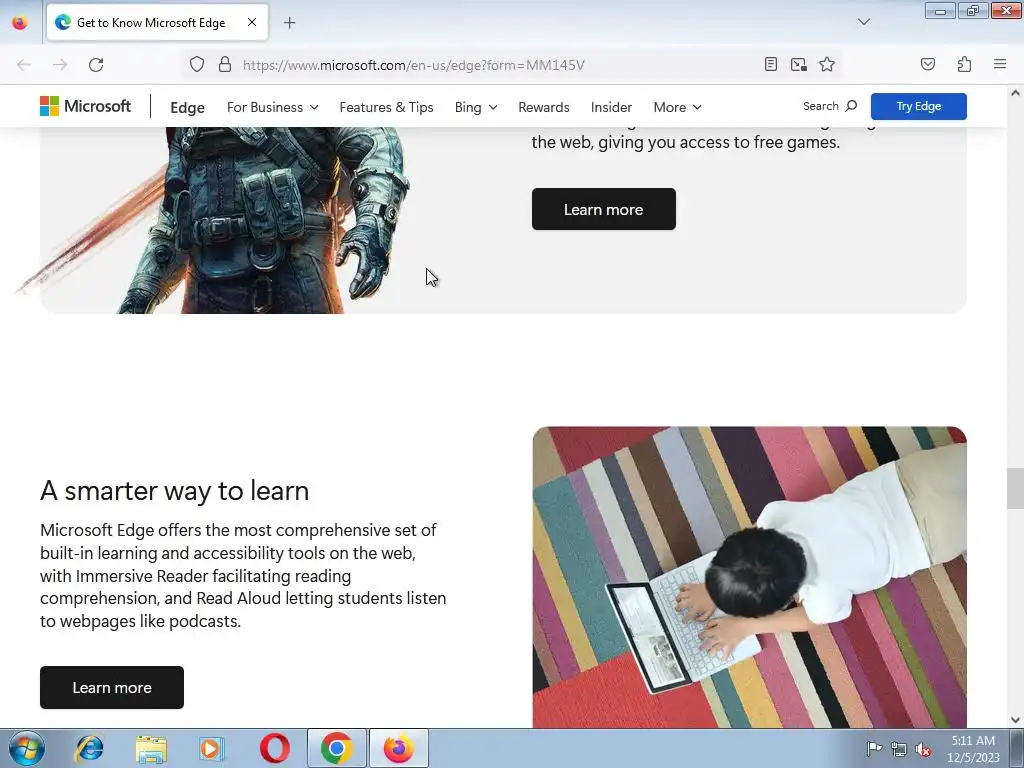1024x768 pixels.
Task: Open Save to Pocket icon
Action: (x=927, y=64)
